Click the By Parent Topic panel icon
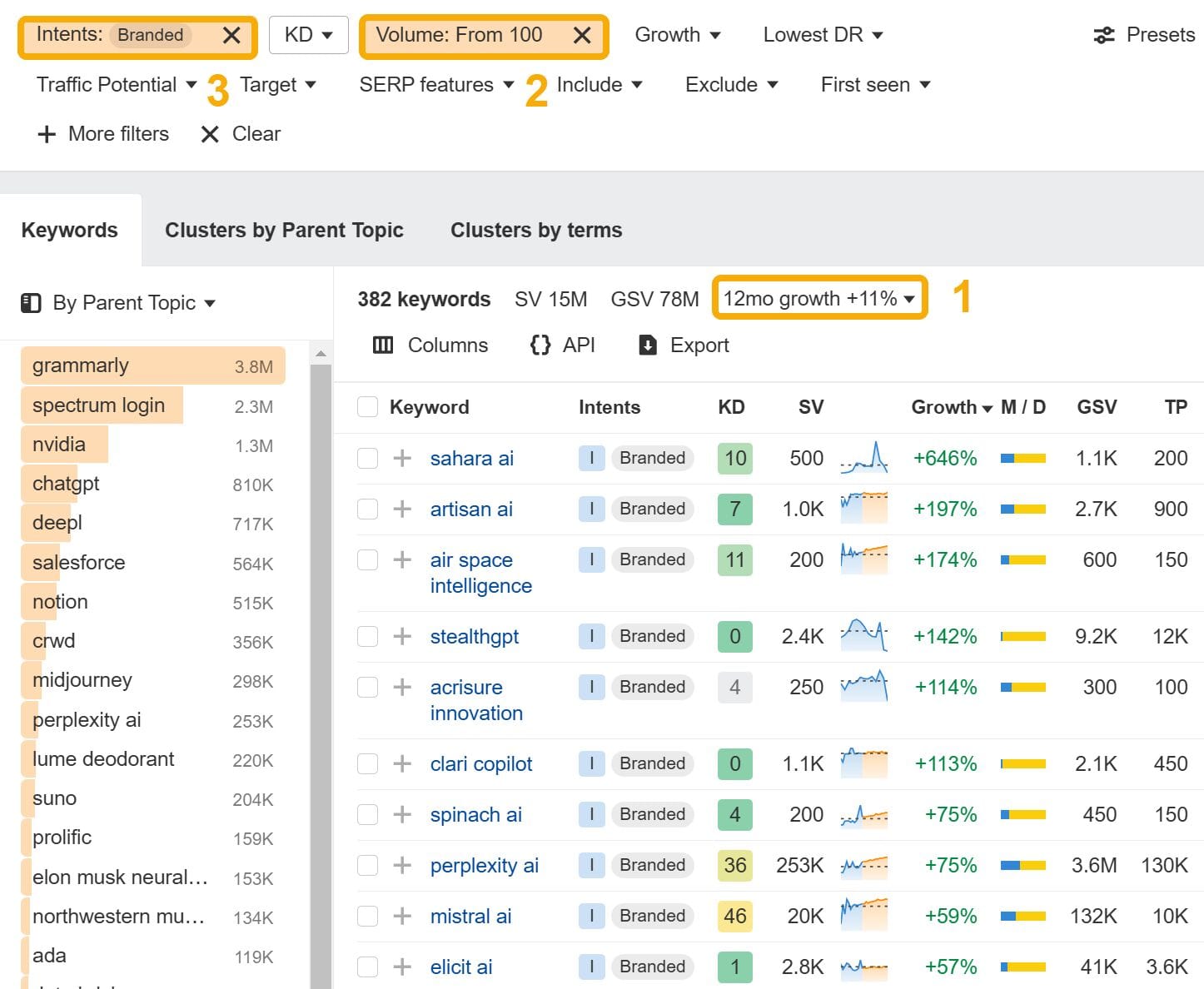 (x=31, y=303)
